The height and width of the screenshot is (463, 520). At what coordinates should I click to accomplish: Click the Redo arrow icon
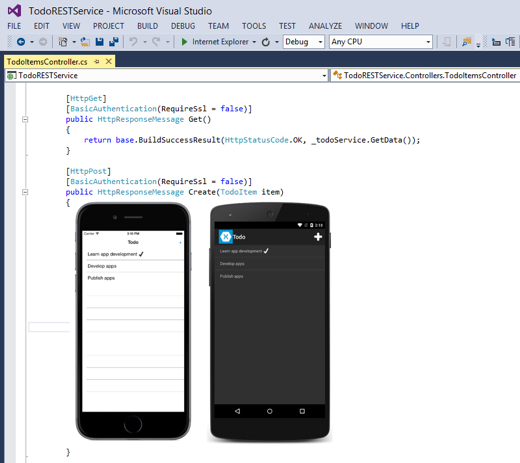[x=156, y=42]
